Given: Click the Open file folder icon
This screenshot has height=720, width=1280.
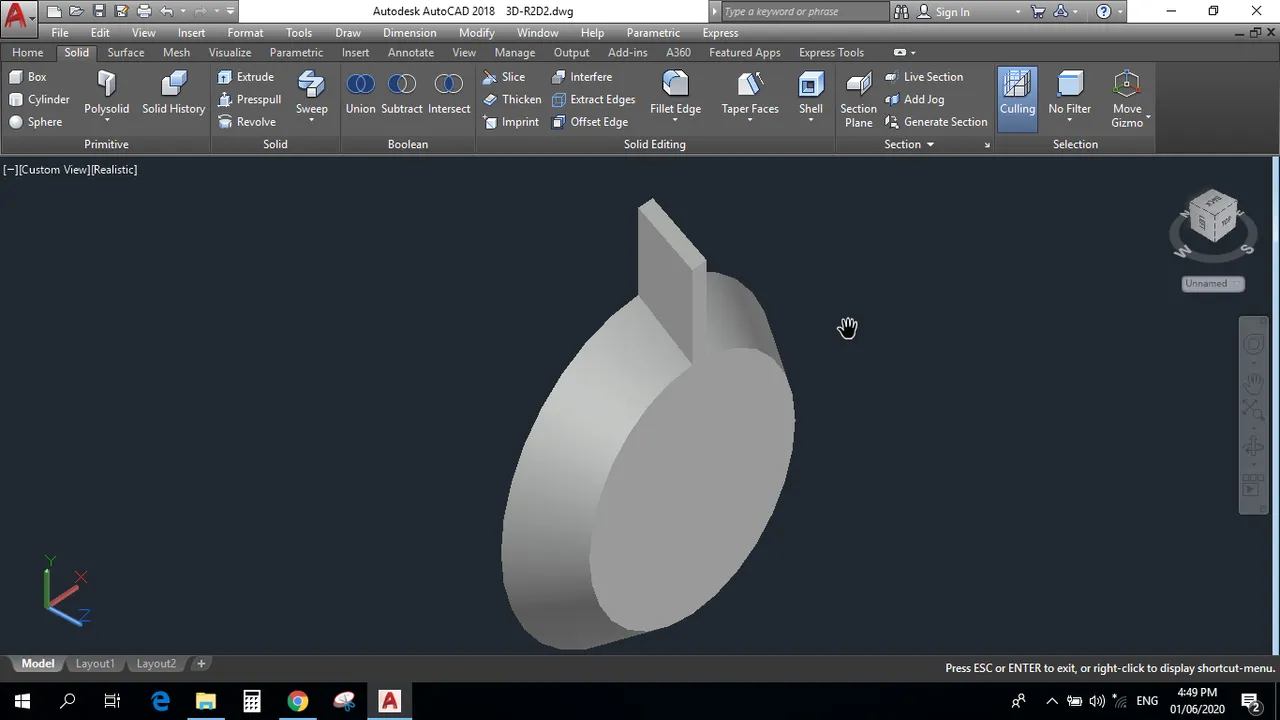Looking at the screenshot, I should point(77,12).
